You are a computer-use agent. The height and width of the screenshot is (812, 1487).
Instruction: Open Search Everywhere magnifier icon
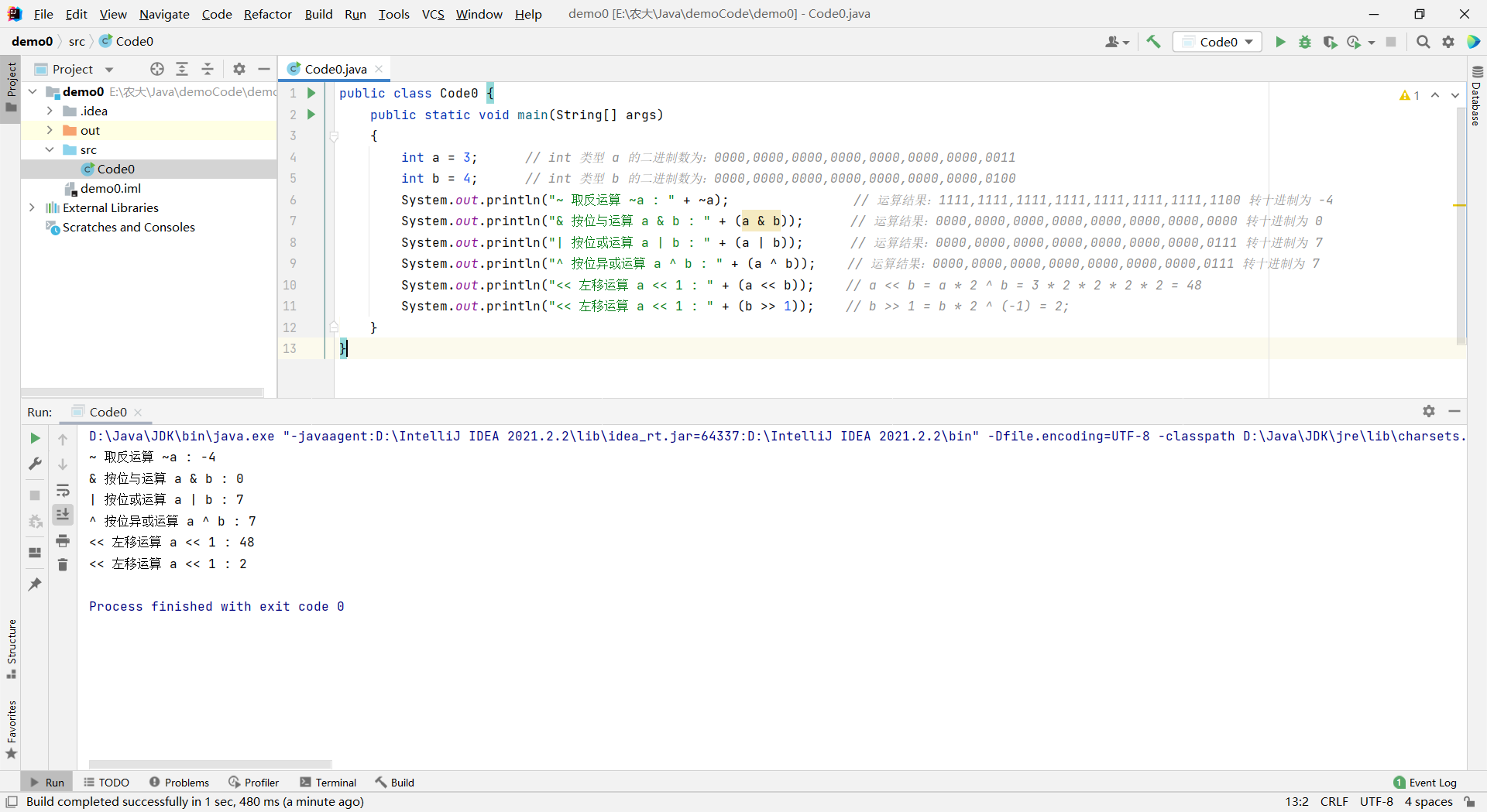1423,42
